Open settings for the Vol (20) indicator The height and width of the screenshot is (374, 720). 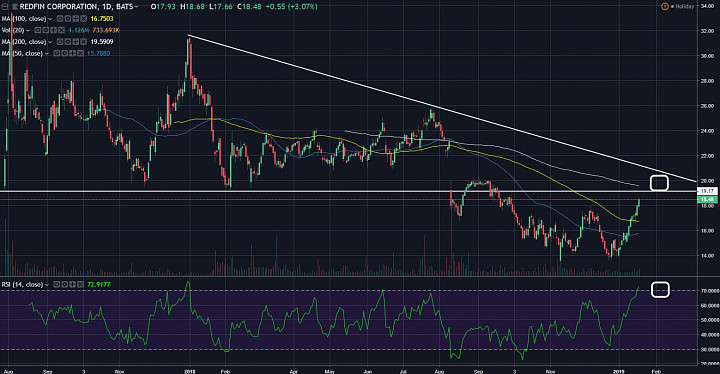pos(45,30)
